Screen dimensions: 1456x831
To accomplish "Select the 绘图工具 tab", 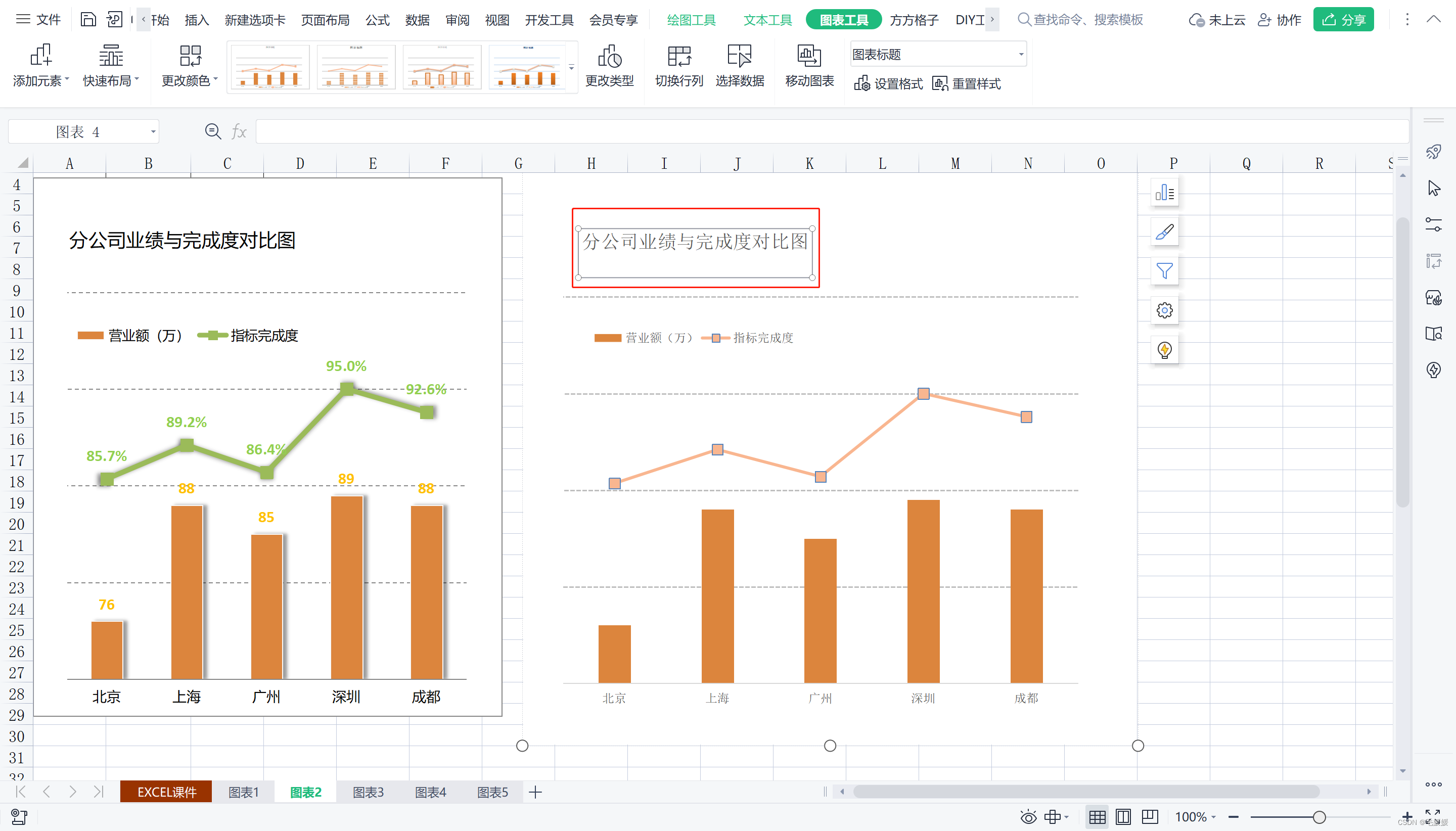I will tap(691, 20).
